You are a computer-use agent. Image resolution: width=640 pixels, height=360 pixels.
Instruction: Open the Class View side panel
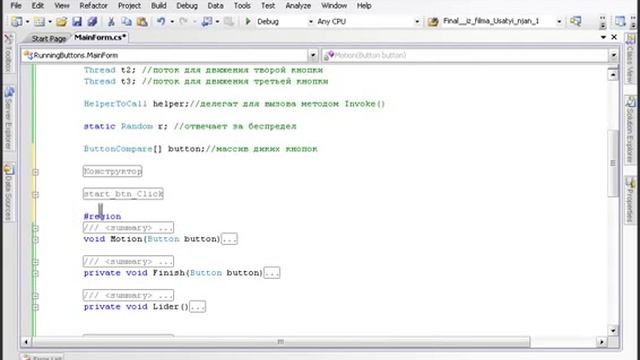tap(631, 58)
